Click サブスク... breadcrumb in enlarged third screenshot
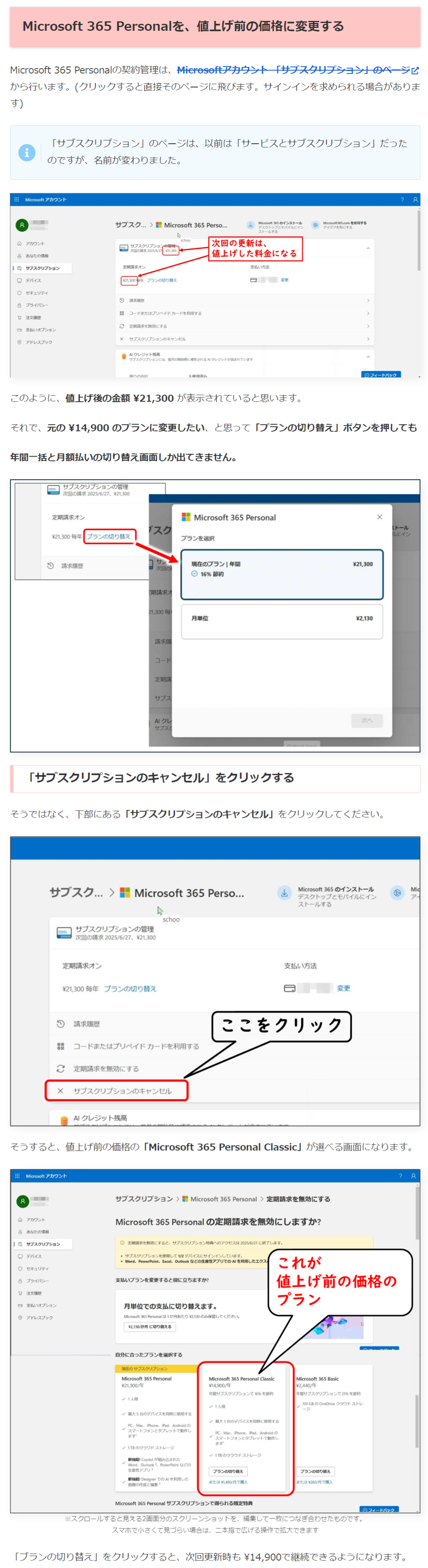The image size is (428, 1568). (x=76, y=892)
